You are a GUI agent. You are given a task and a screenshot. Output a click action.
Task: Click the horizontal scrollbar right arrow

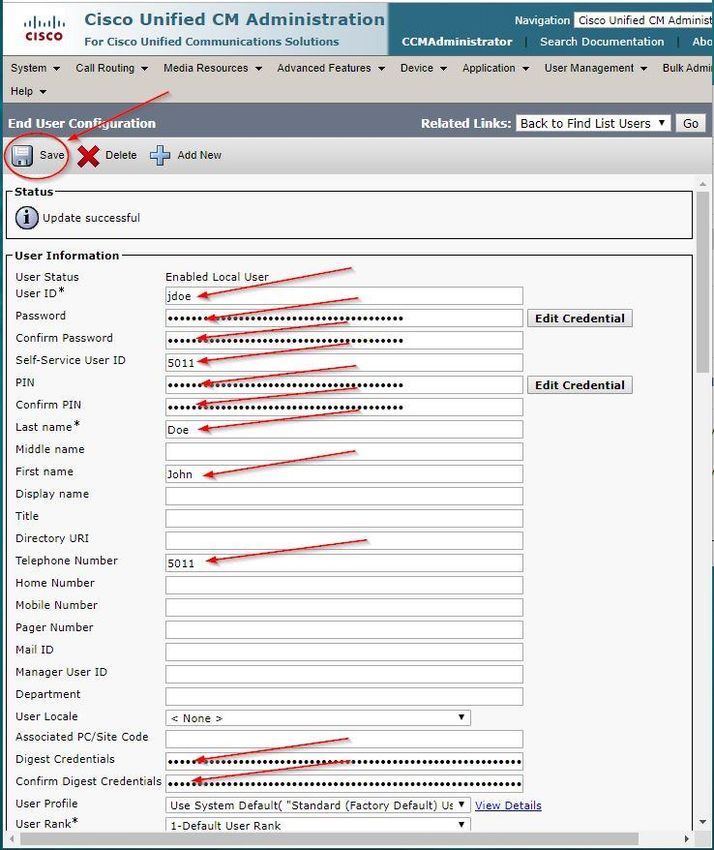[x=687, y=839]
